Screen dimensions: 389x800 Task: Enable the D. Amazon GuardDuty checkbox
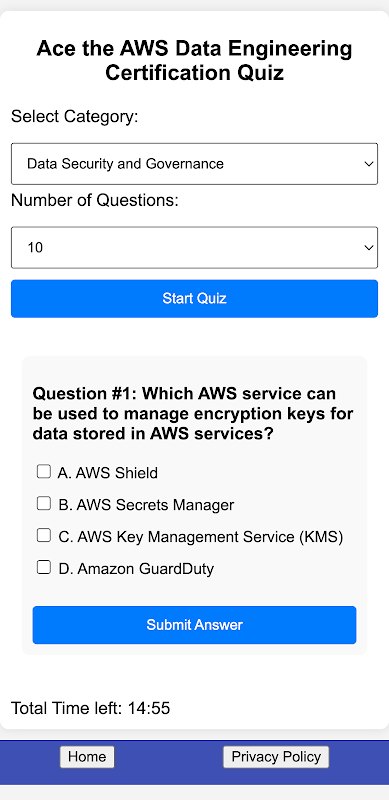[44, 567]
